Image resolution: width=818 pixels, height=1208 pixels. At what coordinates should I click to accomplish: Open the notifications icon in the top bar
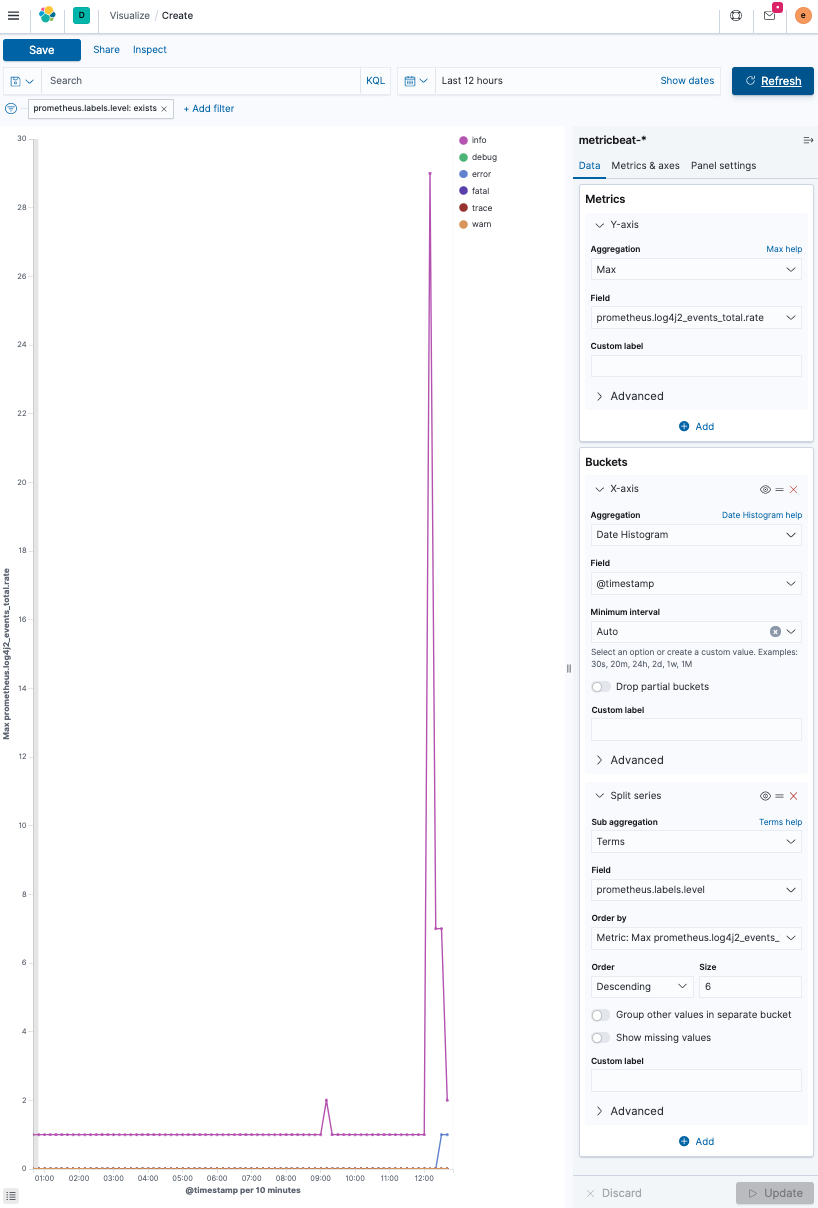(x=768, y=16)
